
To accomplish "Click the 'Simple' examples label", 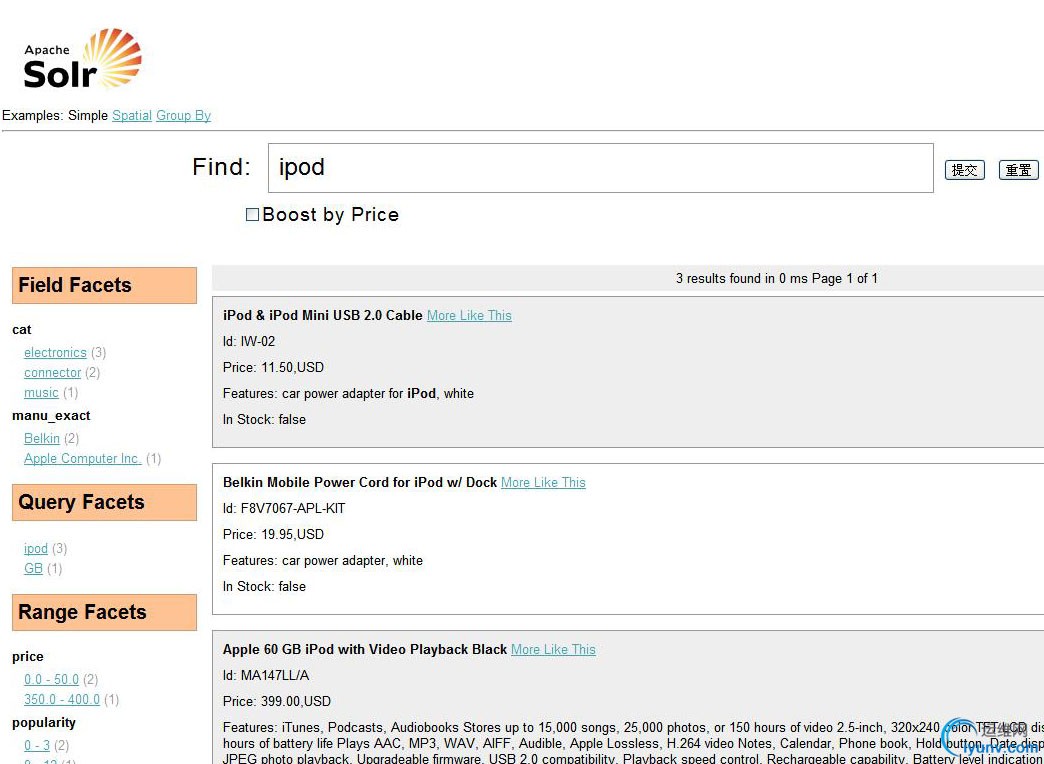I will pyautogui.click(x=88, y=115).
